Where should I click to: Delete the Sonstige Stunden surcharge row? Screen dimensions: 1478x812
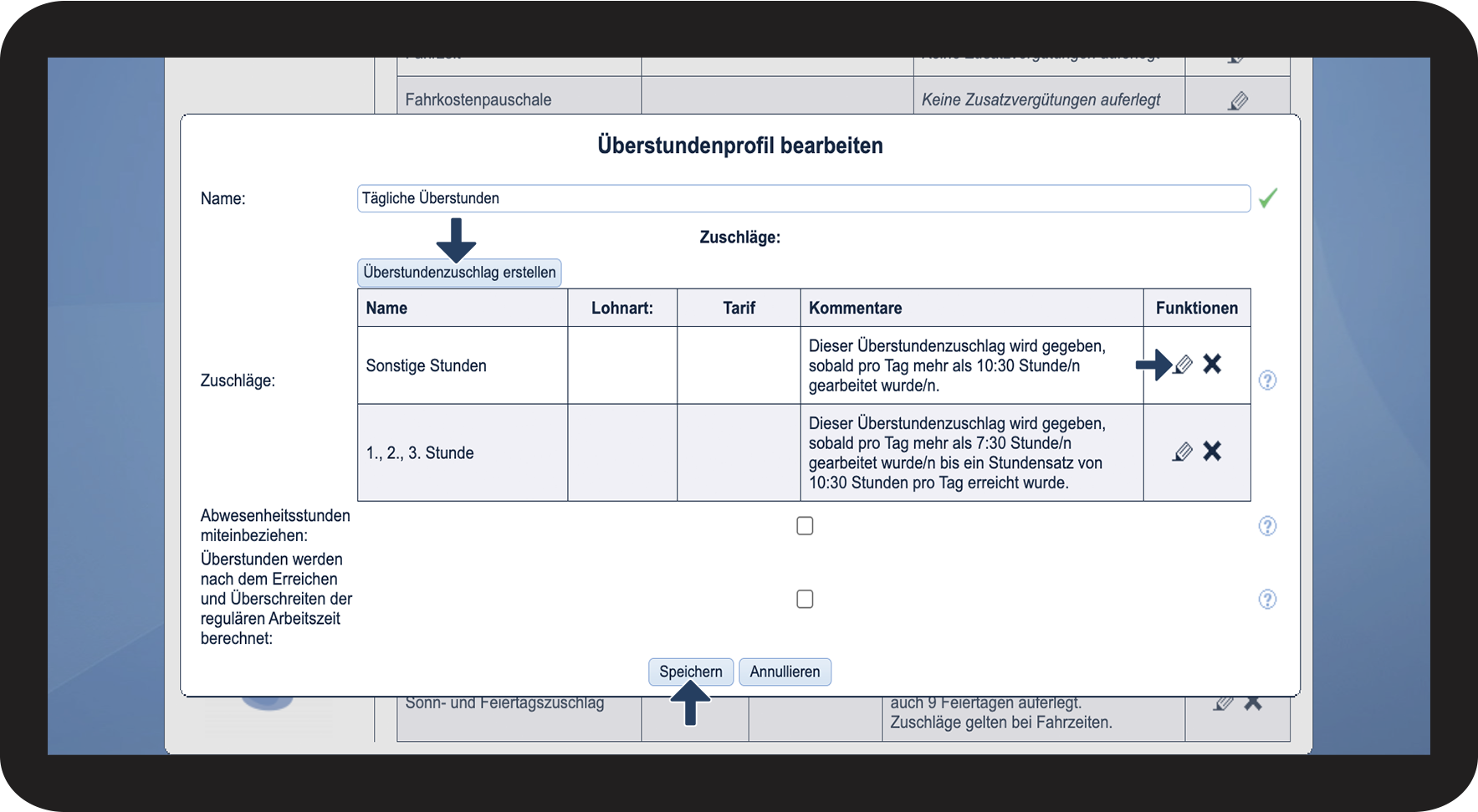(x=1212, y=364)
